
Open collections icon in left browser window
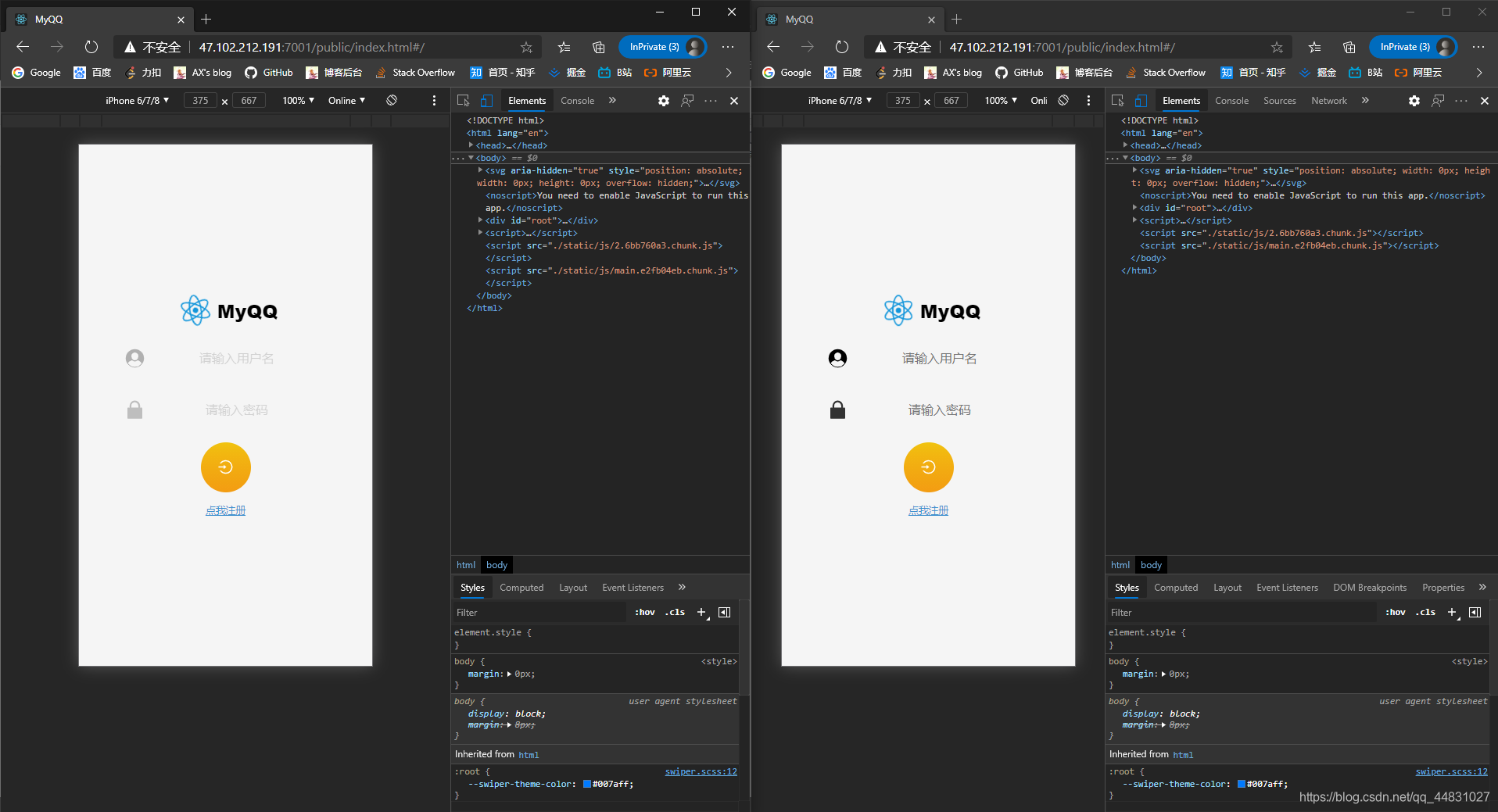pyautogui.click(x=599, y=47)
